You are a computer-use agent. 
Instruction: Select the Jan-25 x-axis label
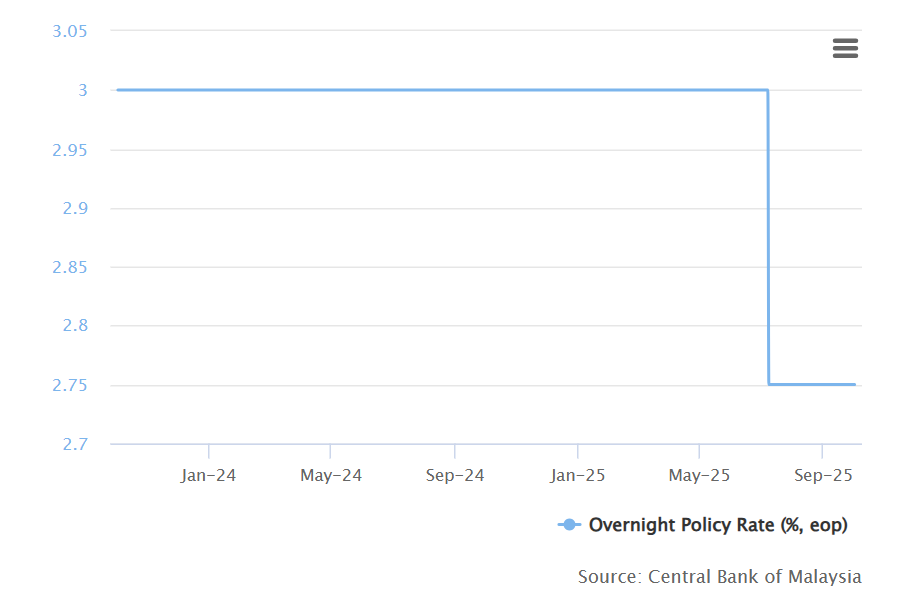pos(577,476)
